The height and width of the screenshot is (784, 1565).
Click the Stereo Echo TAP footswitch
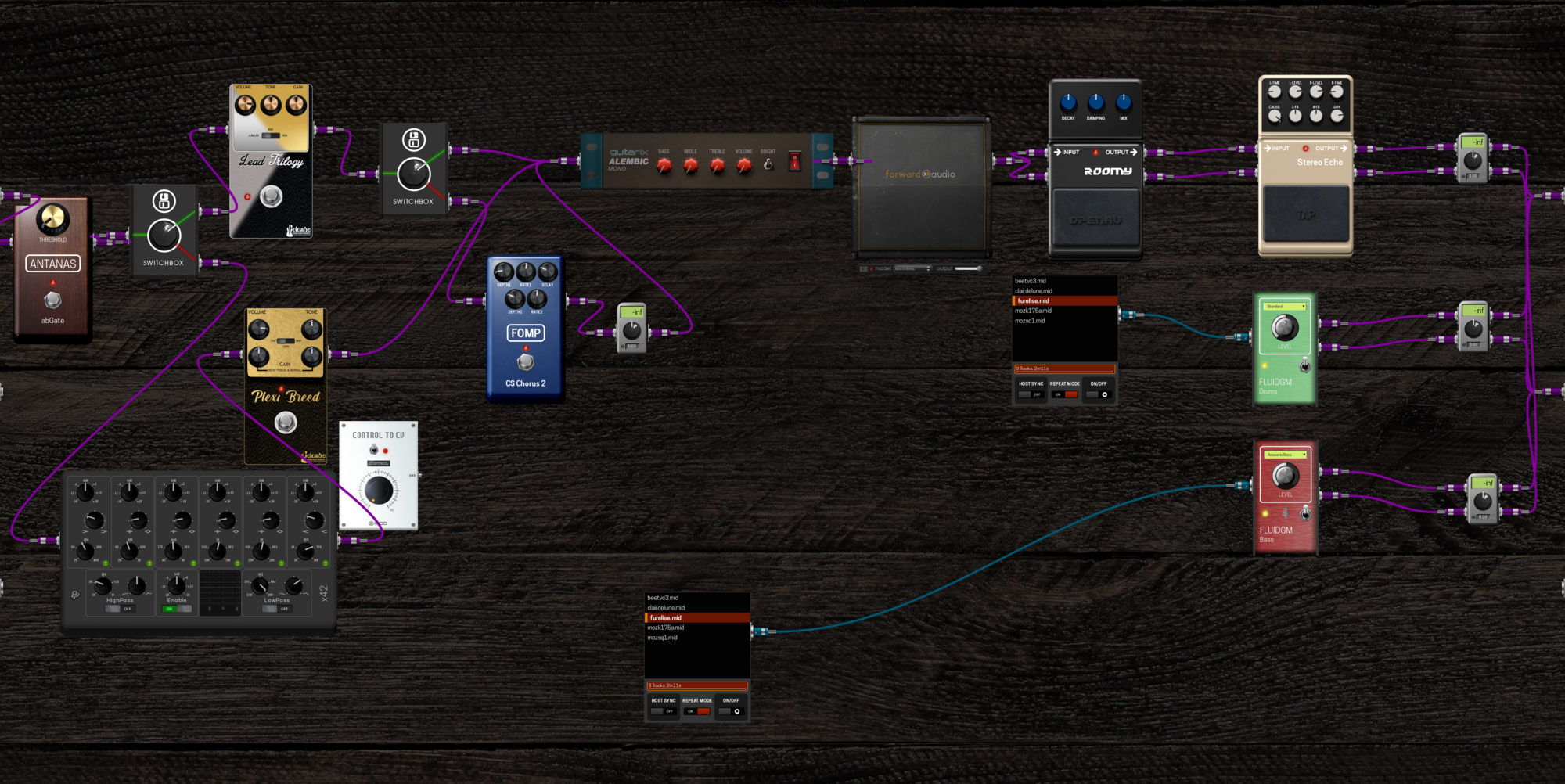click(1306, 214)
